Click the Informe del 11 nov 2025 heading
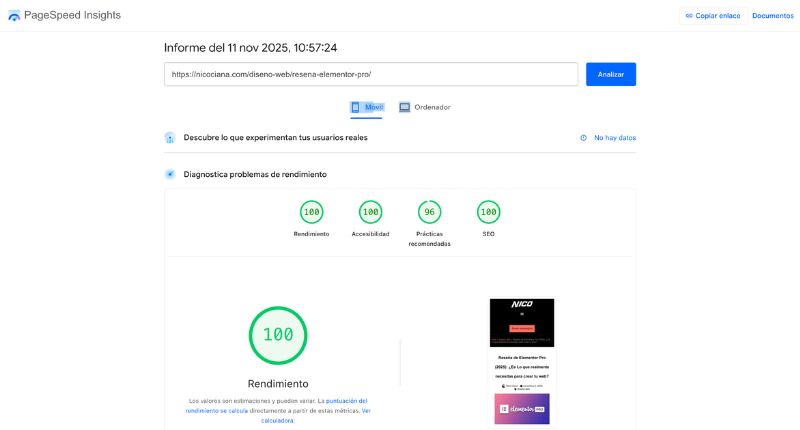This screenshot has height=430, width=800. coord(250,48)
